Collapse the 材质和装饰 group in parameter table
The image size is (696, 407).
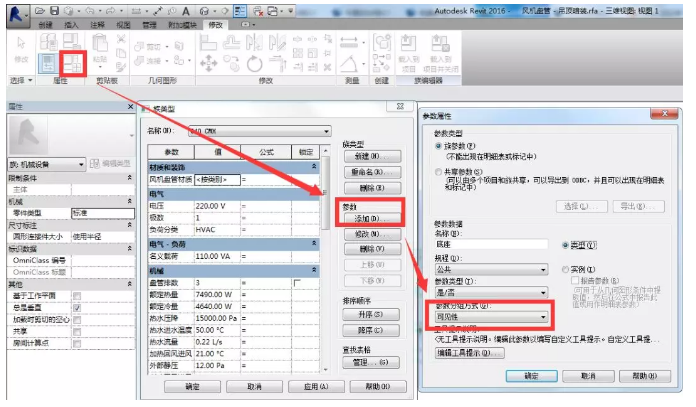(x=314, y=166)
